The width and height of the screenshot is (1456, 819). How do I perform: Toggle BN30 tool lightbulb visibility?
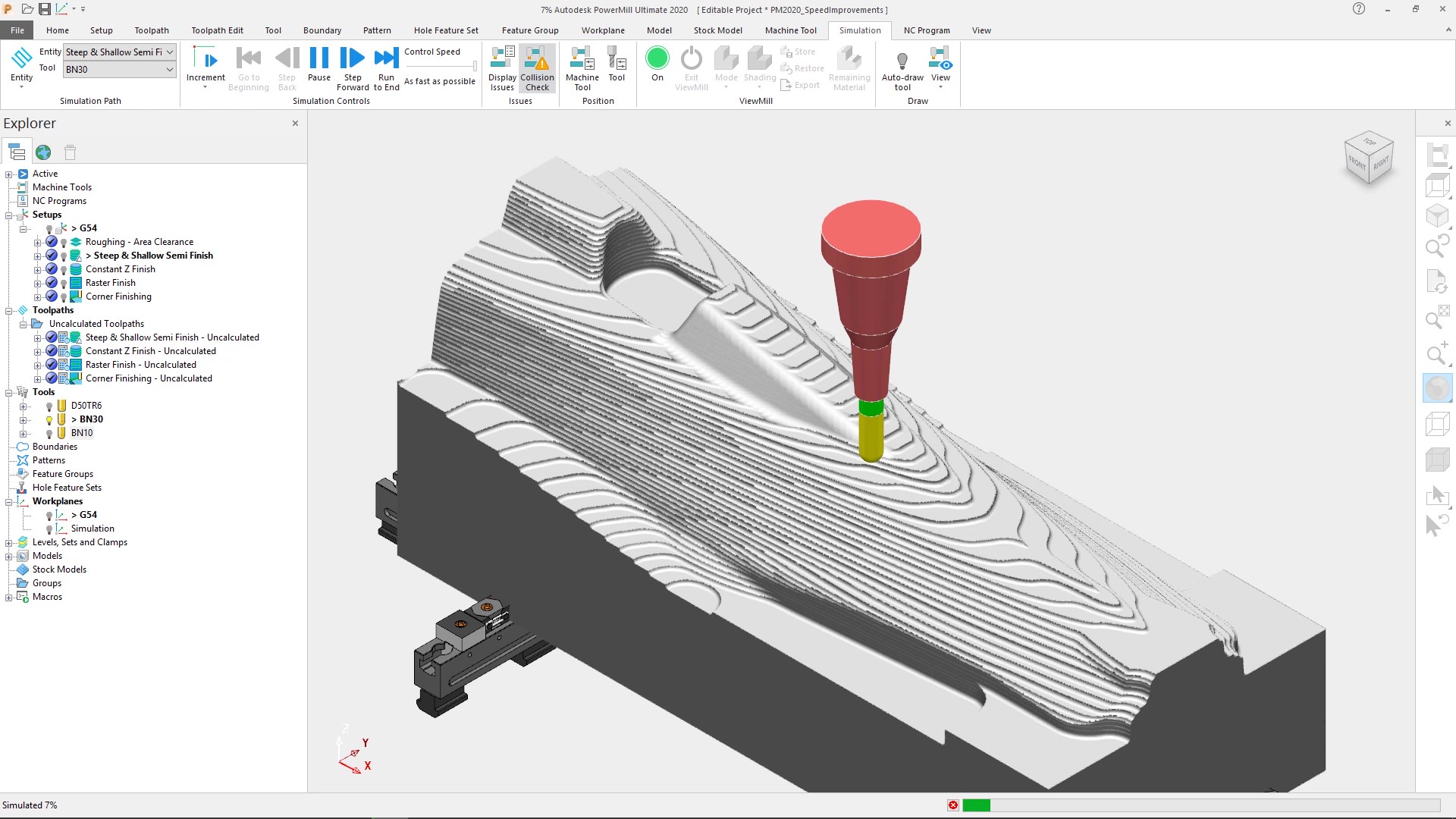pyautogui.click(x=49, y=420)
